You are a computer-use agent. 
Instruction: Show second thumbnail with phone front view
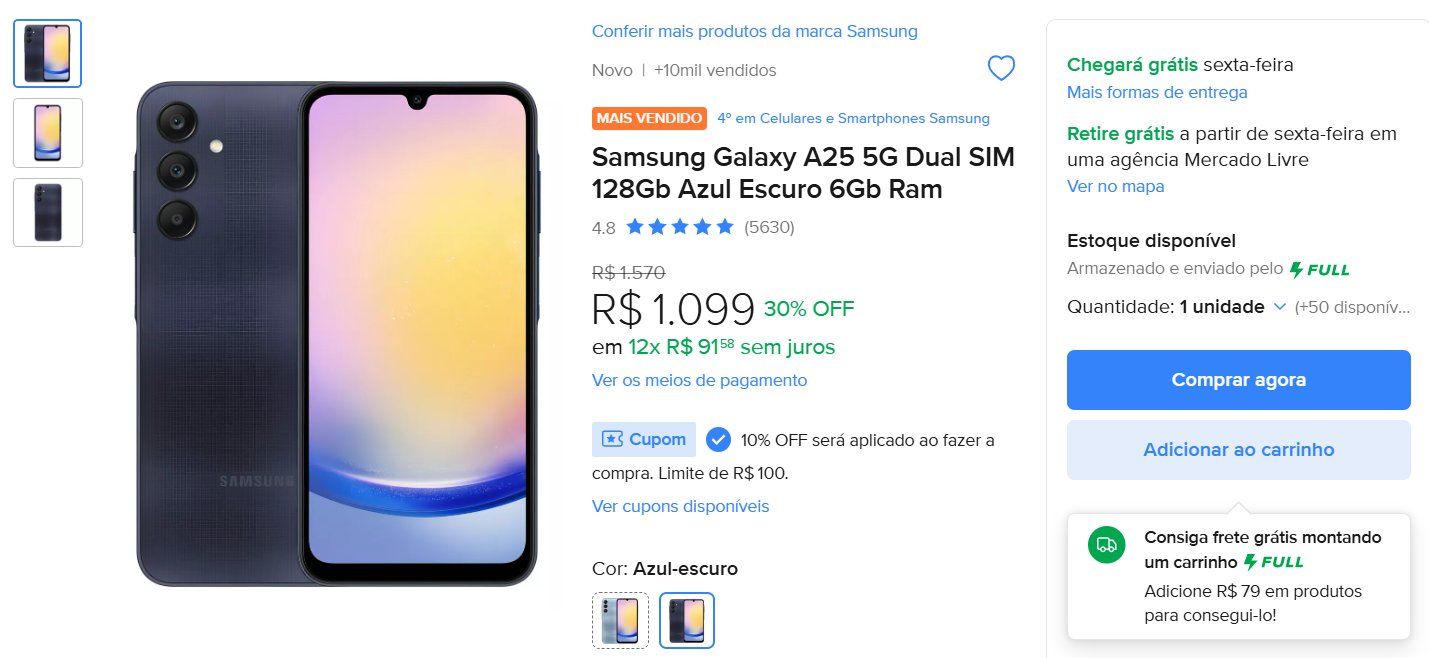48,133
